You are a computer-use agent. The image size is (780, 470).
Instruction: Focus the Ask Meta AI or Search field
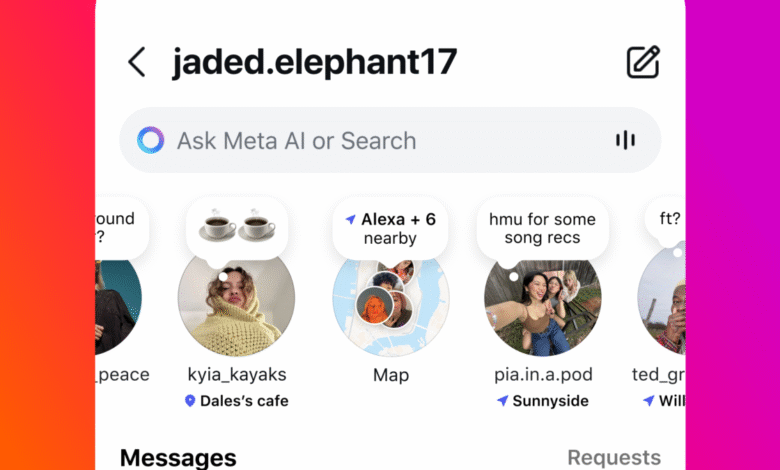[390, 140]
